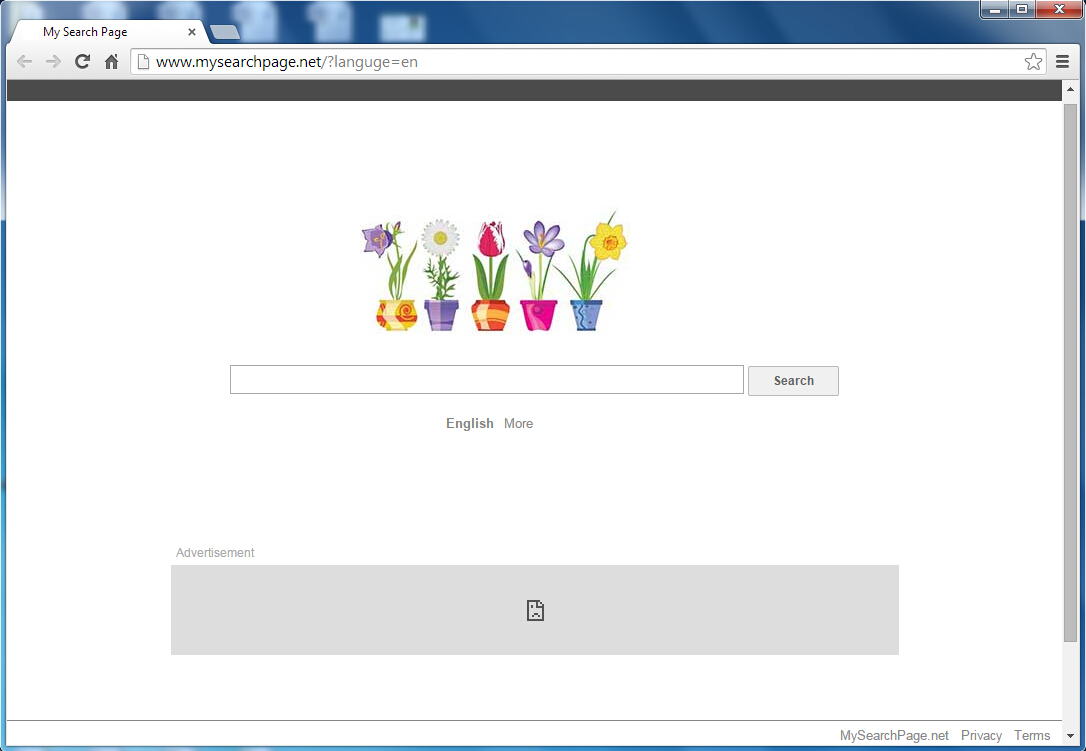Bookmark this page with the star icon
The height and width of the screenshot is (751, 1086).
[x=1033, y=62]
